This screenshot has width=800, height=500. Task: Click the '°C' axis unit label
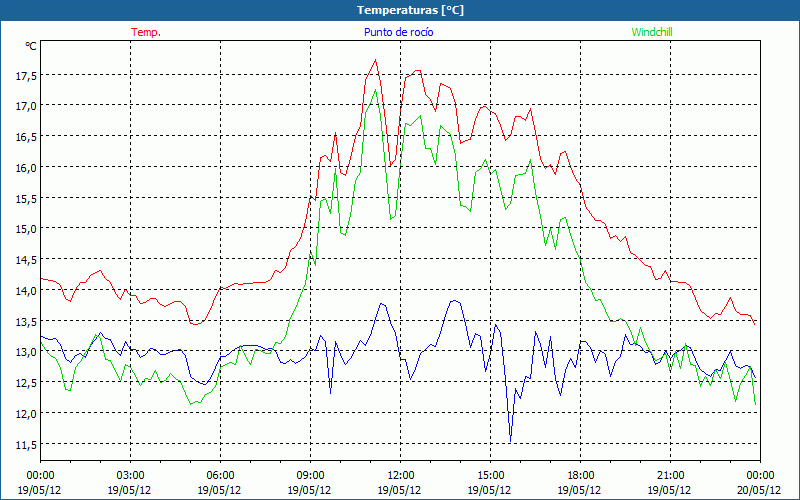pyautogui.click(x=31, y=46)
